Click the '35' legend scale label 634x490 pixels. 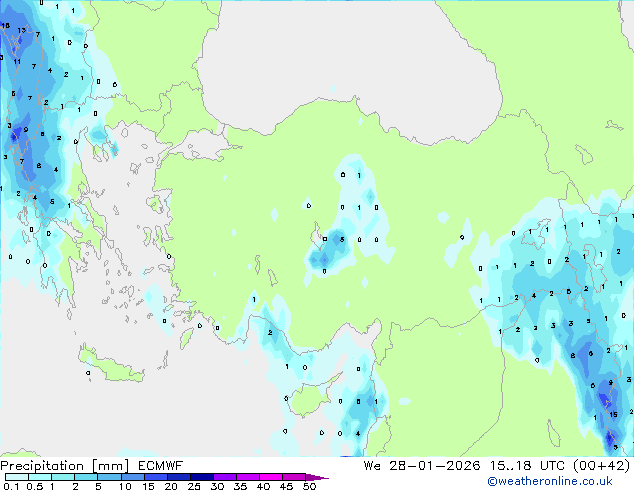click(240, 486)
